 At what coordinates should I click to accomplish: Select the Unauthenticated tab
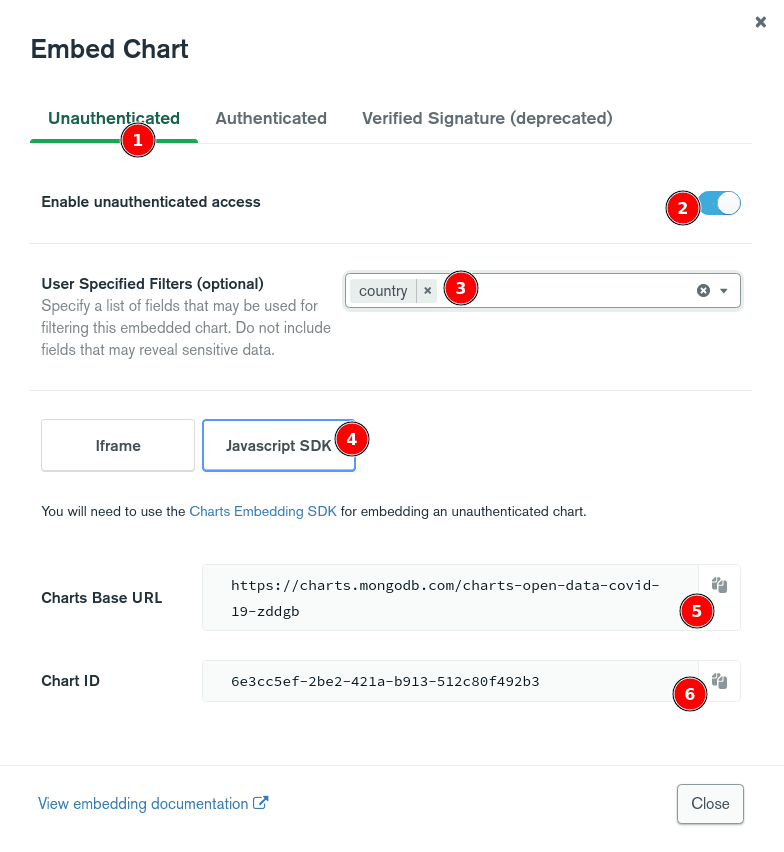click(113, 118)
